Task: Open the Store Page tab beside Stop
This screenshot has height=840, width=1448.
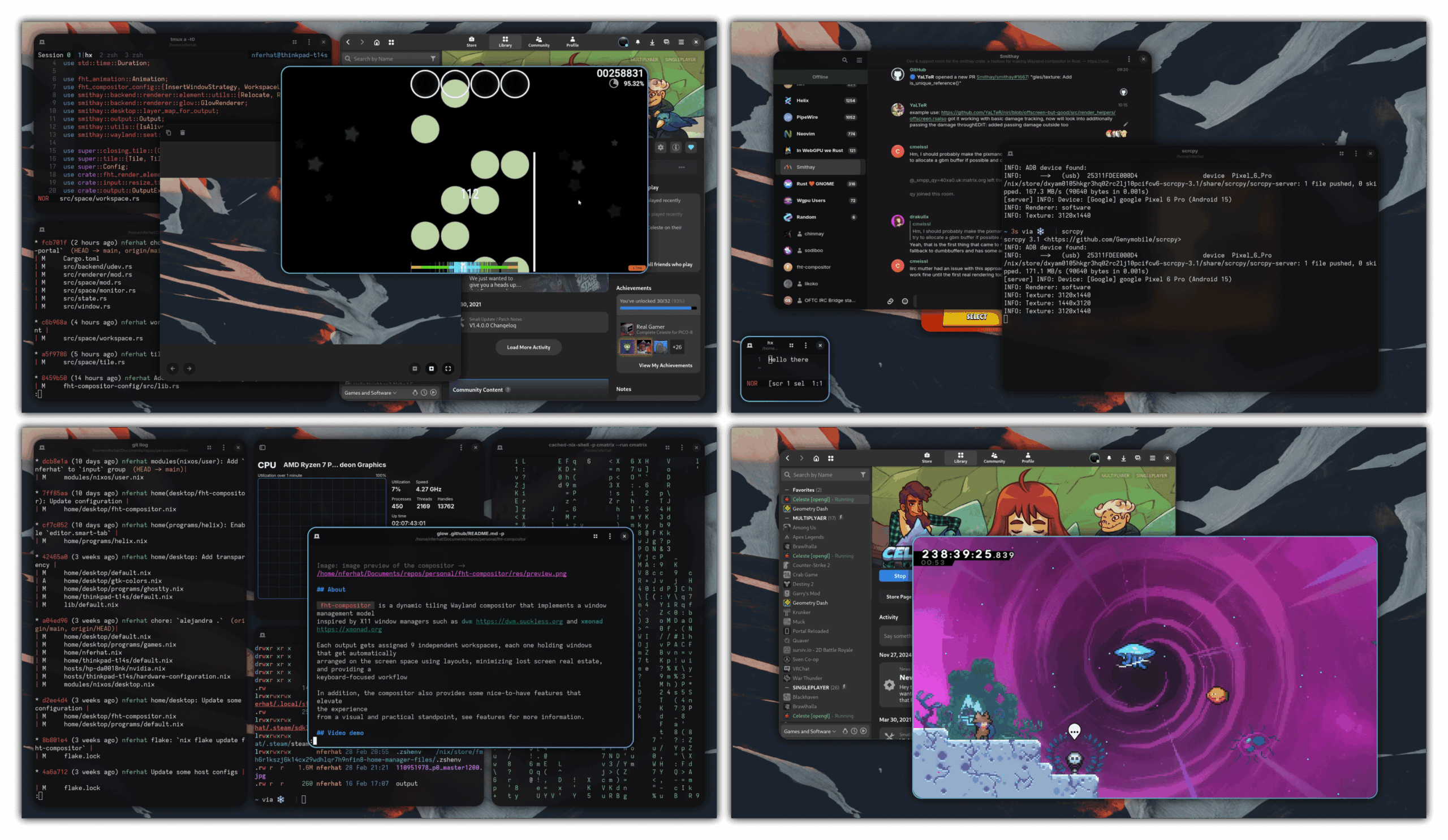Action: tap(898, 597)
